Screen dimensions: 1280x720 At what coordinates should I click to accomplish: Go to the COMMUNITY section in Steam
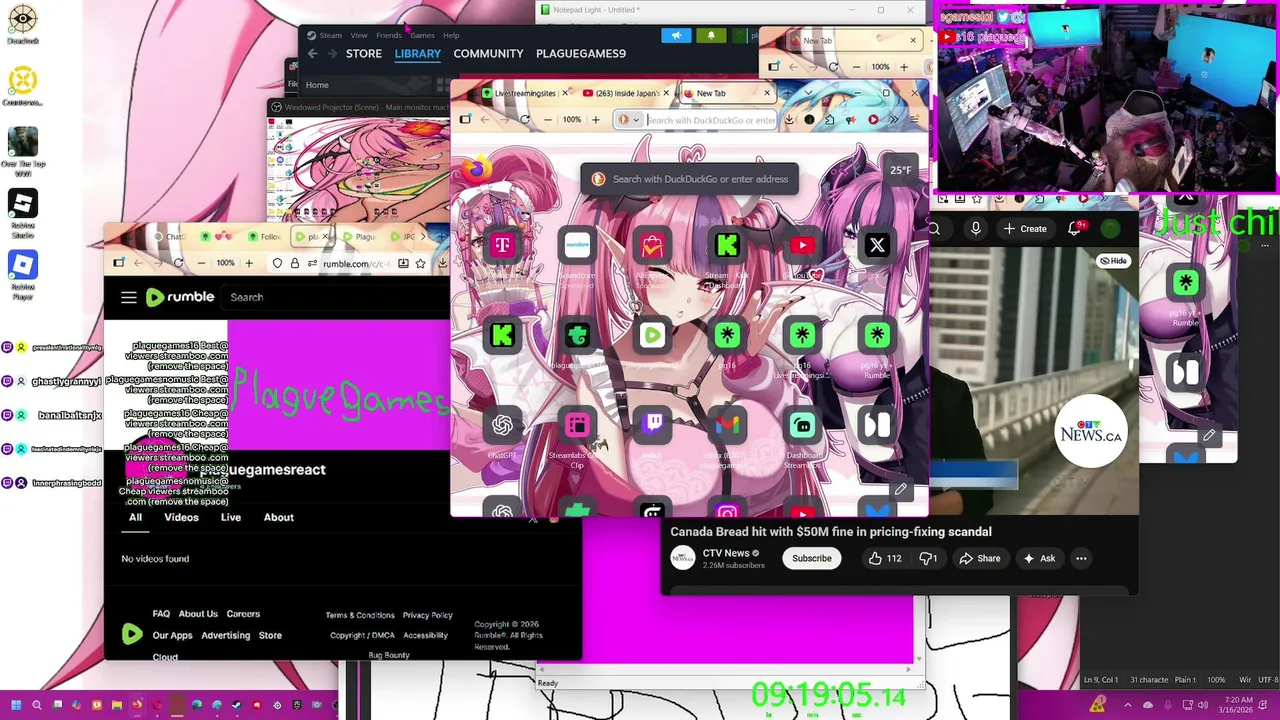[488, 54]
